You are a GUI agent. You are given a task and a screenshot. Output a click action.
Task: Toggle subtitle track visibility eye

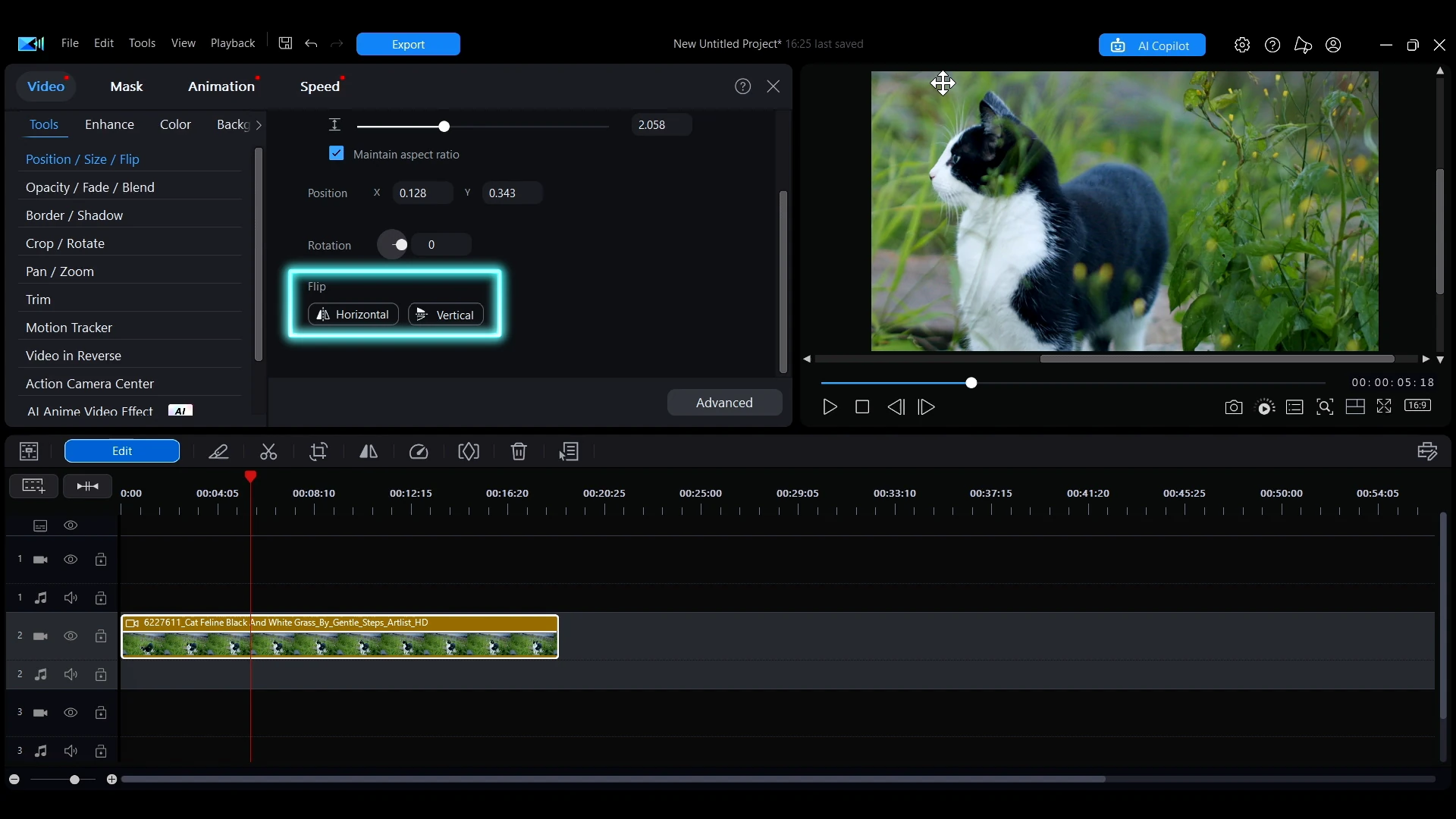[x=71, y=526]
